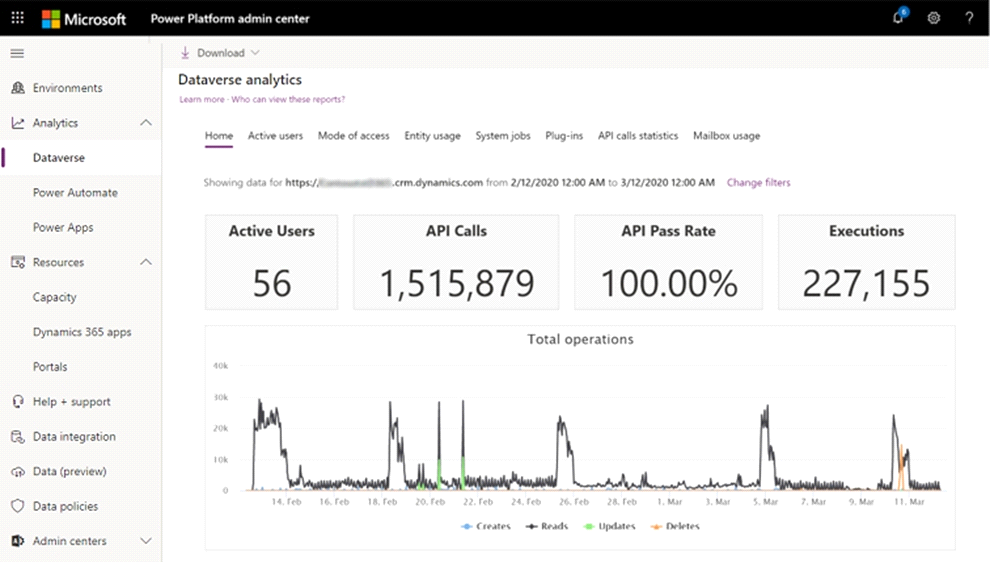Expand the Admin centers chevron
Viewport: 990px width, 562px height.
coord(146,541)
